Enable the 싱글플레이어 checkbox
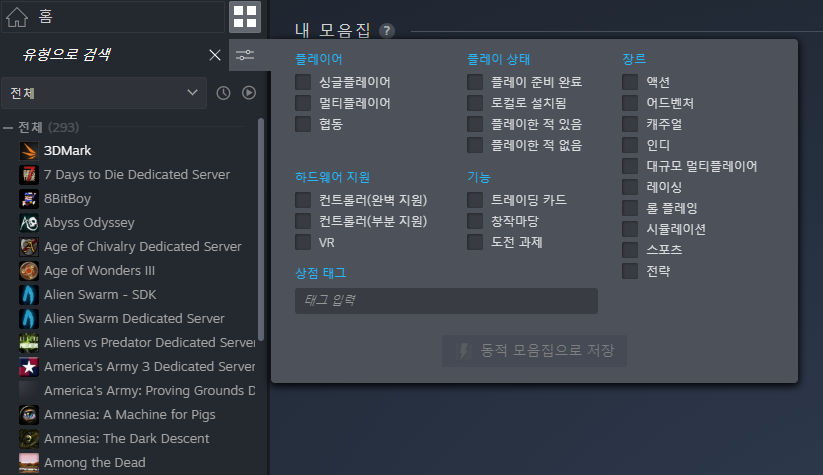Viewport: 823px width, 475px height. pyautogui.click(x=303, y=82)
